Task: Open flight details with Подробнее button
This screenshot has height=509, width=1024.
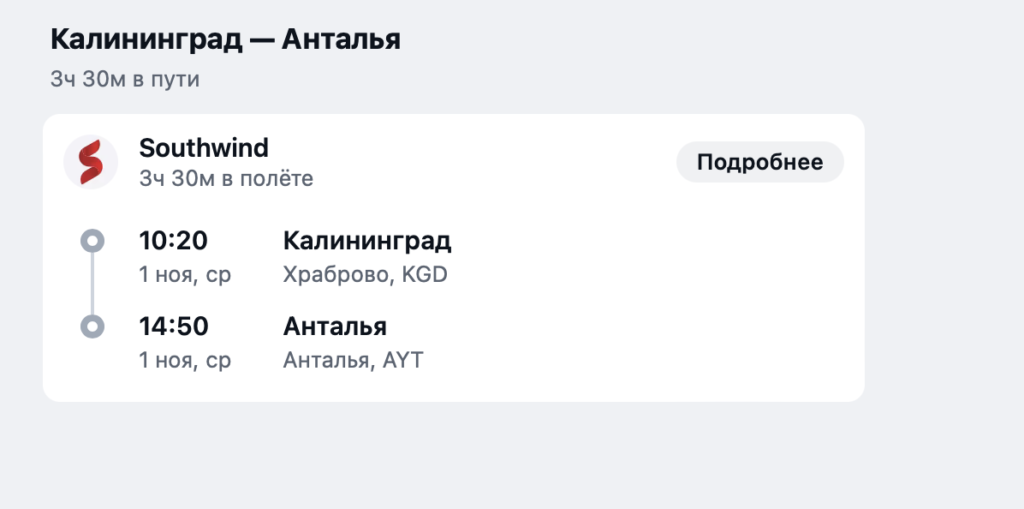Action: click(759, 163)
